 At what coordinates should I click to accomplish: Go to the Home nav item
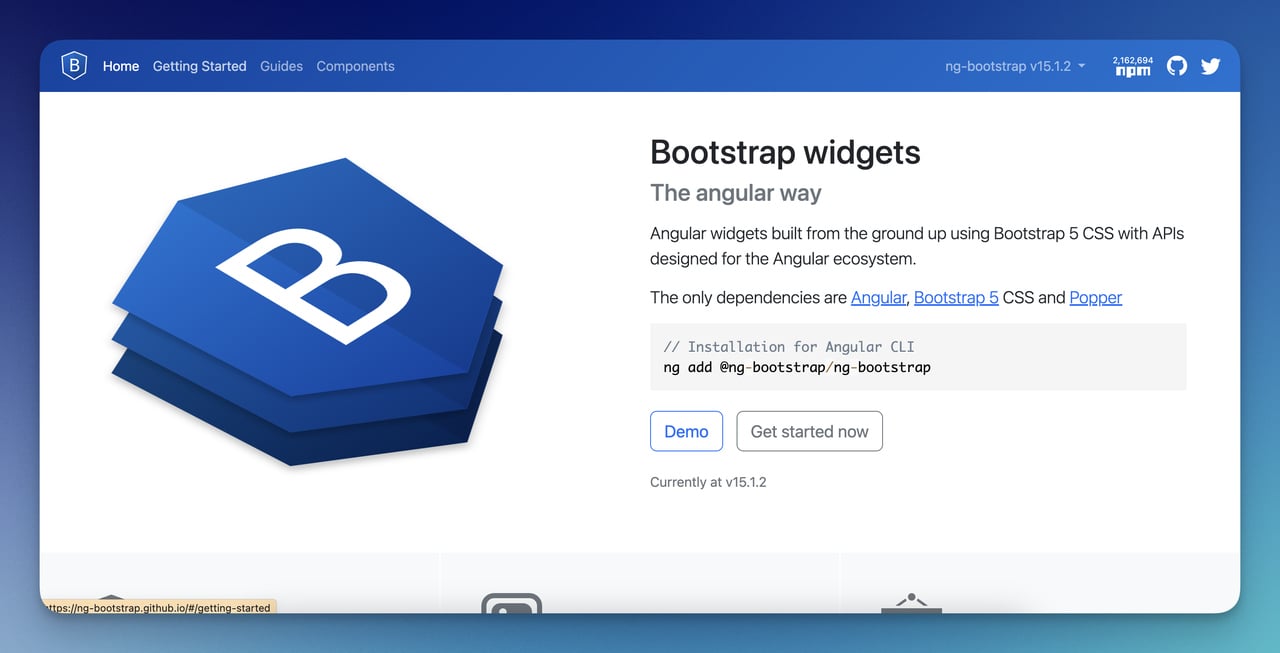pos(121,66)
